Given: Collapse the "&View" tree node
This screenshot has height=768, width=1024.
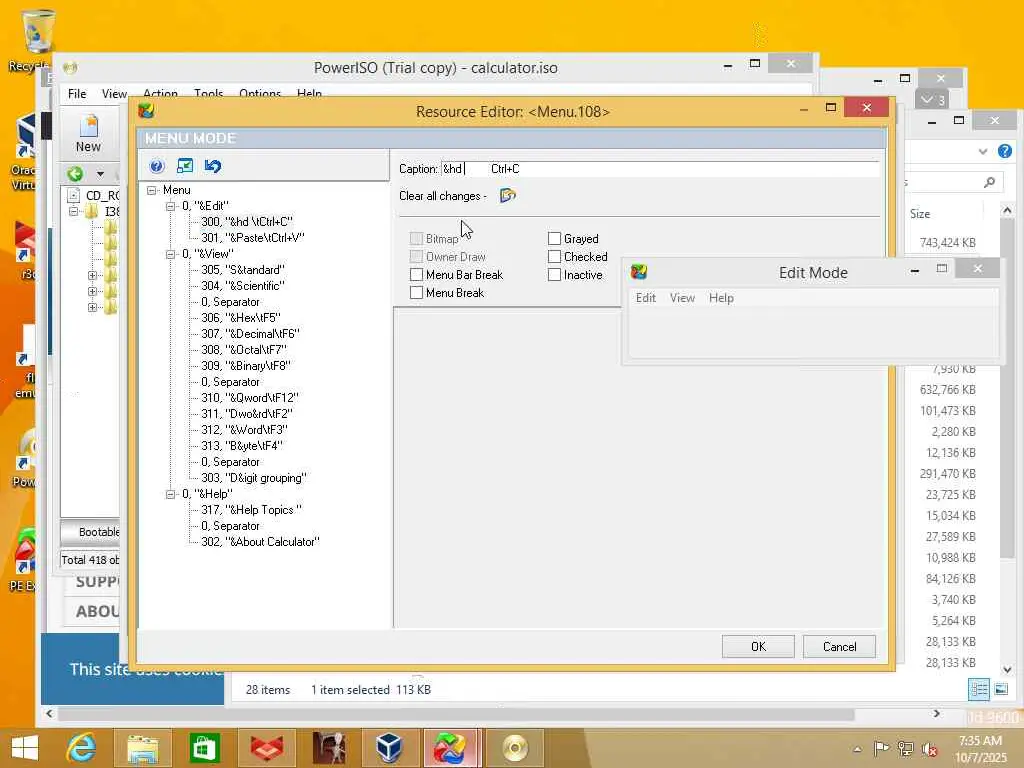Looking at the screenshot, I should point(170,254).
